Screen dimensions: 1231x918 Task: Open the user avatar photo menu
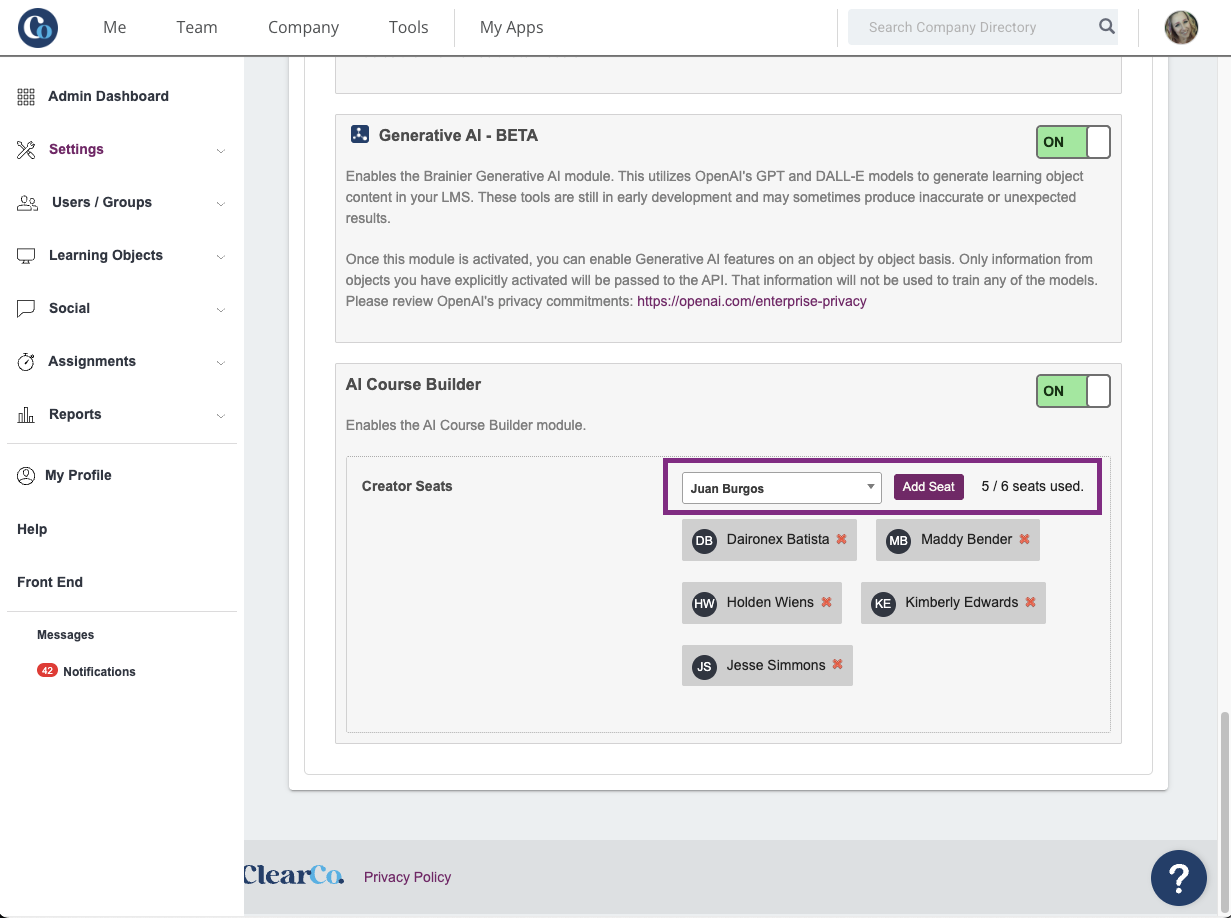1181,27
